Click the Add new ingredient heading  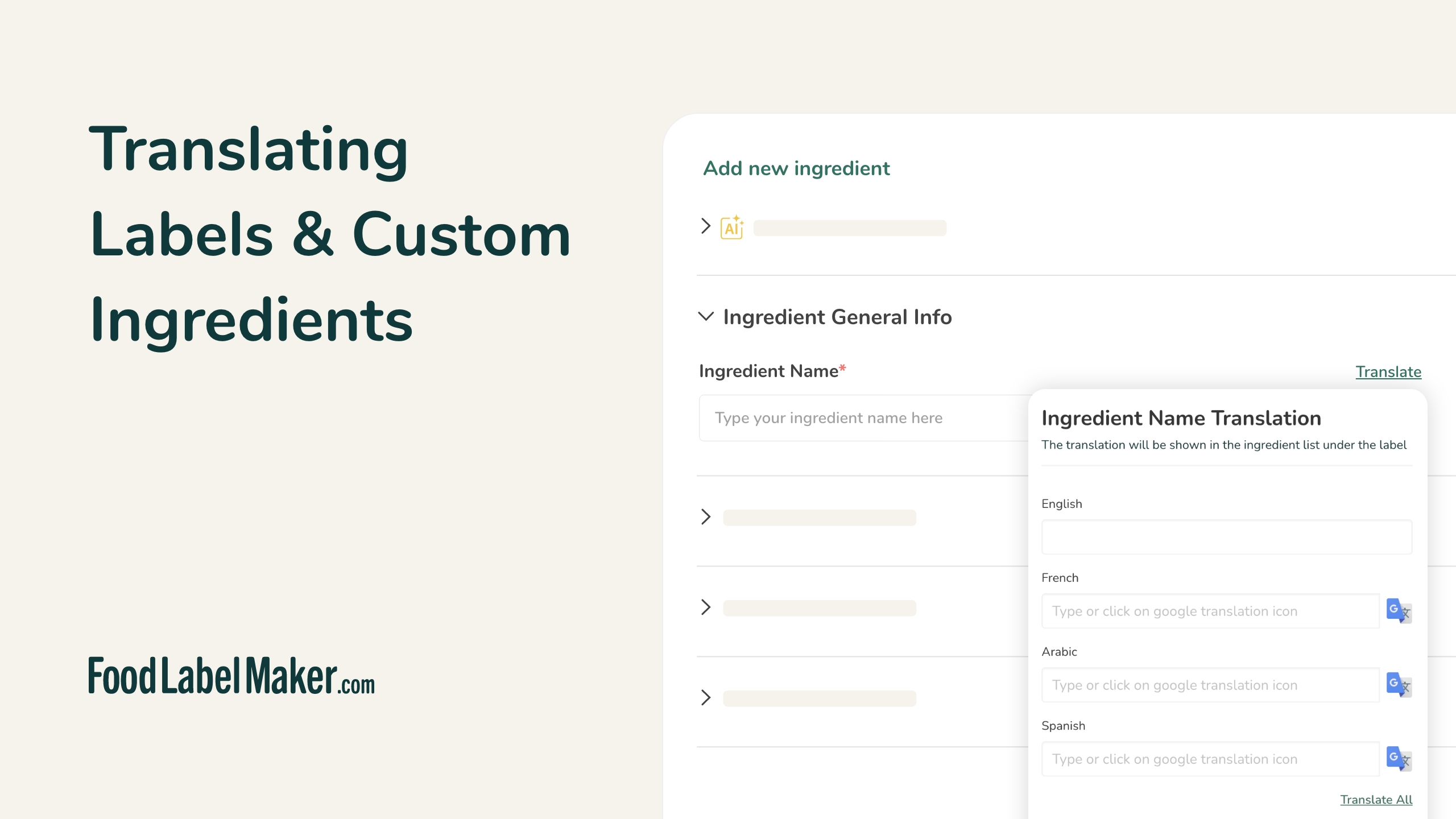point(796,169)
